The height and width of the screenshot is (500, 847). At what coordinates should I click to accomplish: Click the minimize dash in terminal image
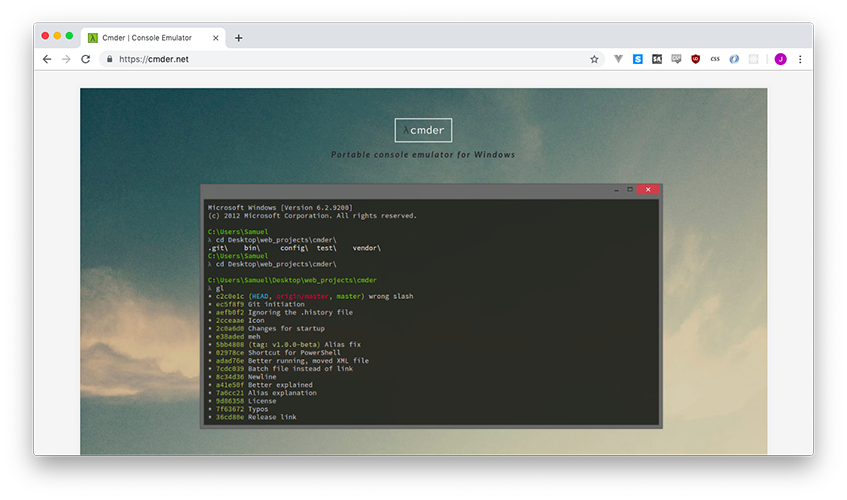coord(616,191)
